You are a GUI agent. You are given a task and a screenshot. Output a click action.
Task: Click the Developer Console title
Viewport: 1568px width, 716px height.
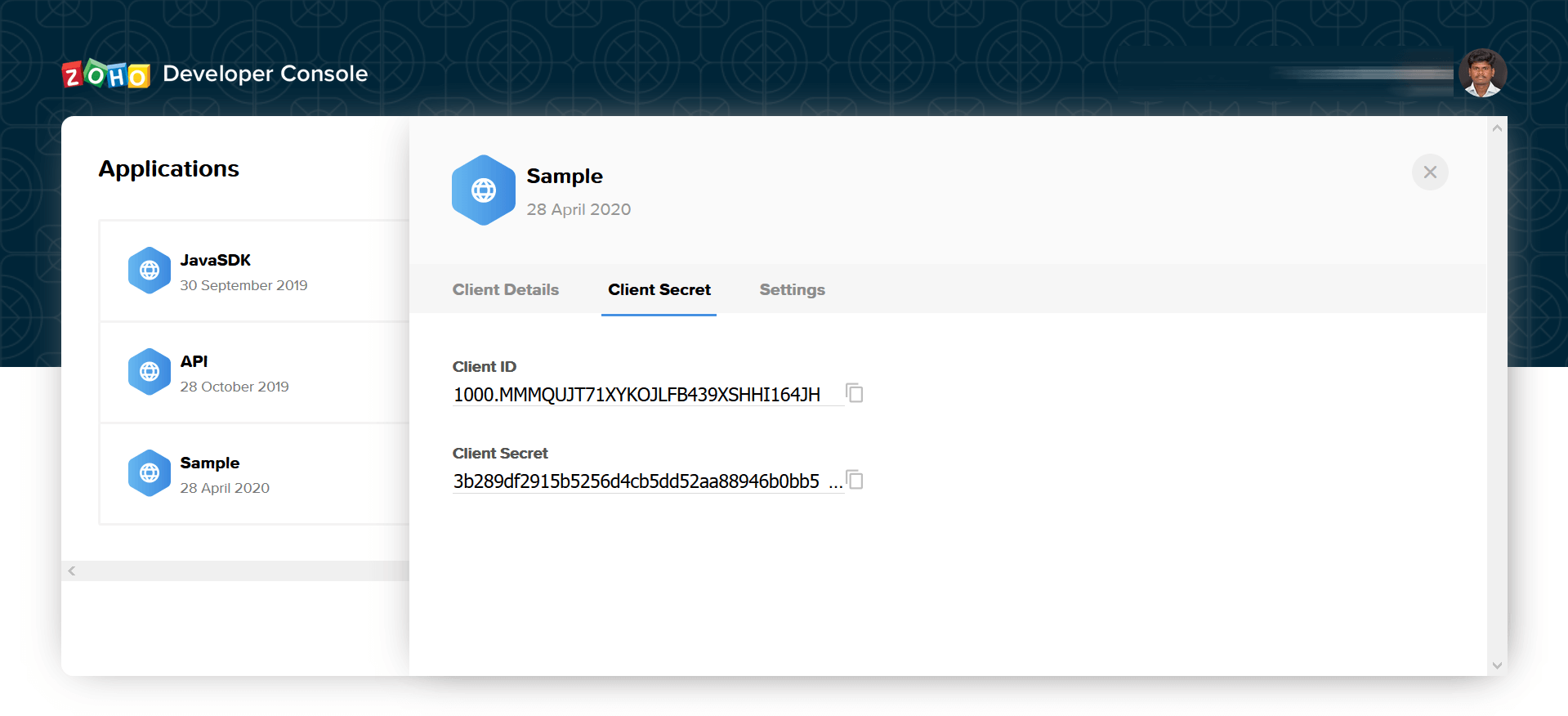pyautogui.click(x=266, y=74)
